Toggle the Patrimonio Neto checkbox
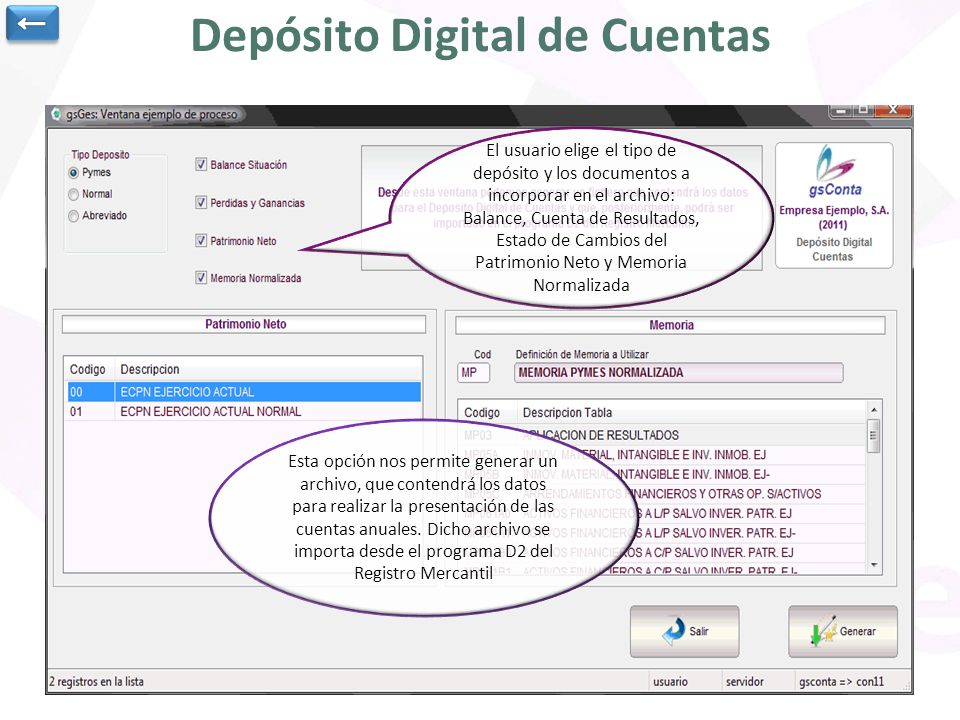The image size is (960, 720). pos(201,241)
